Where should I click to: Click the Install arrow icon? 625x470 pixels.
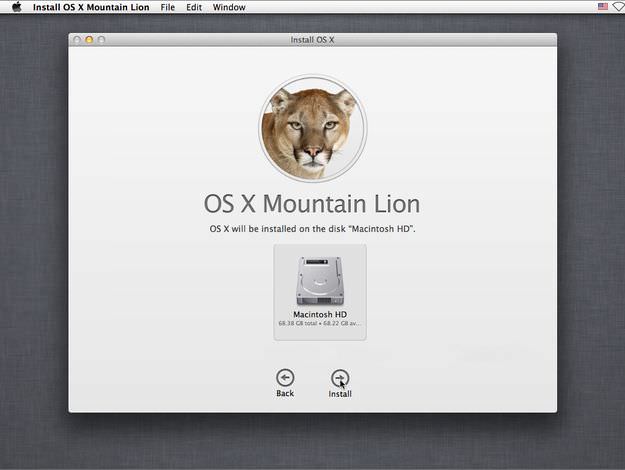340,378
